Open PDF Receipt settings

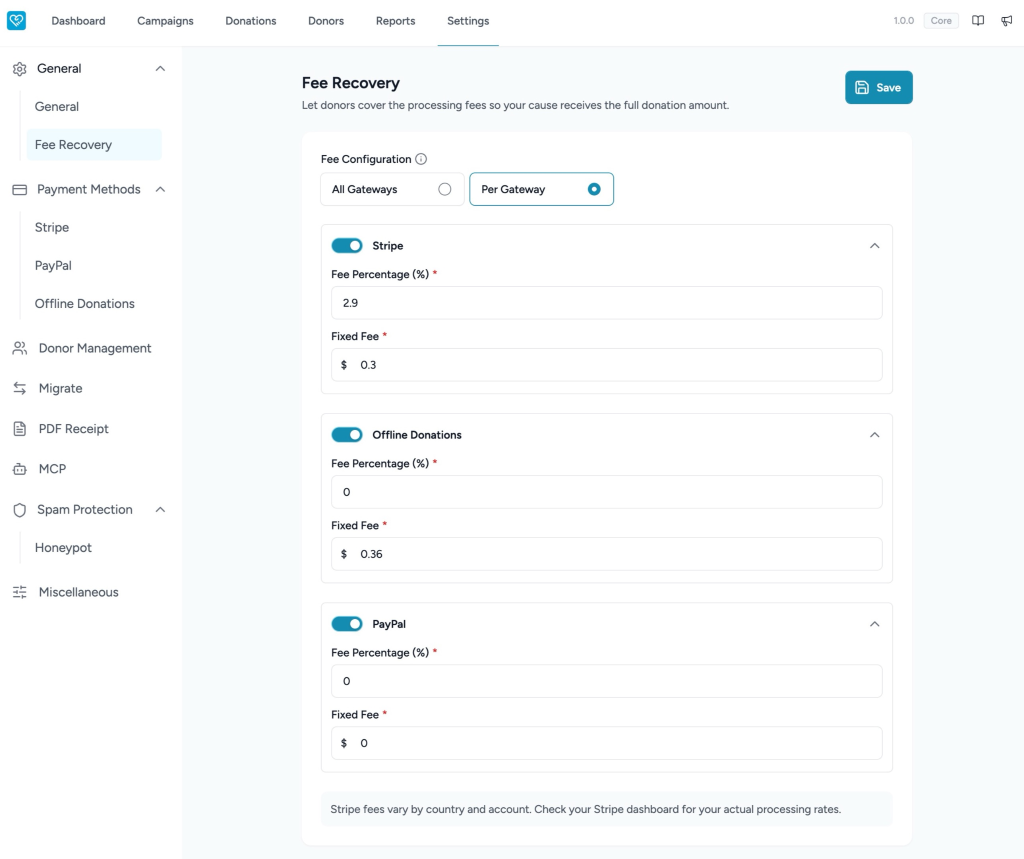tap(73, 429)
